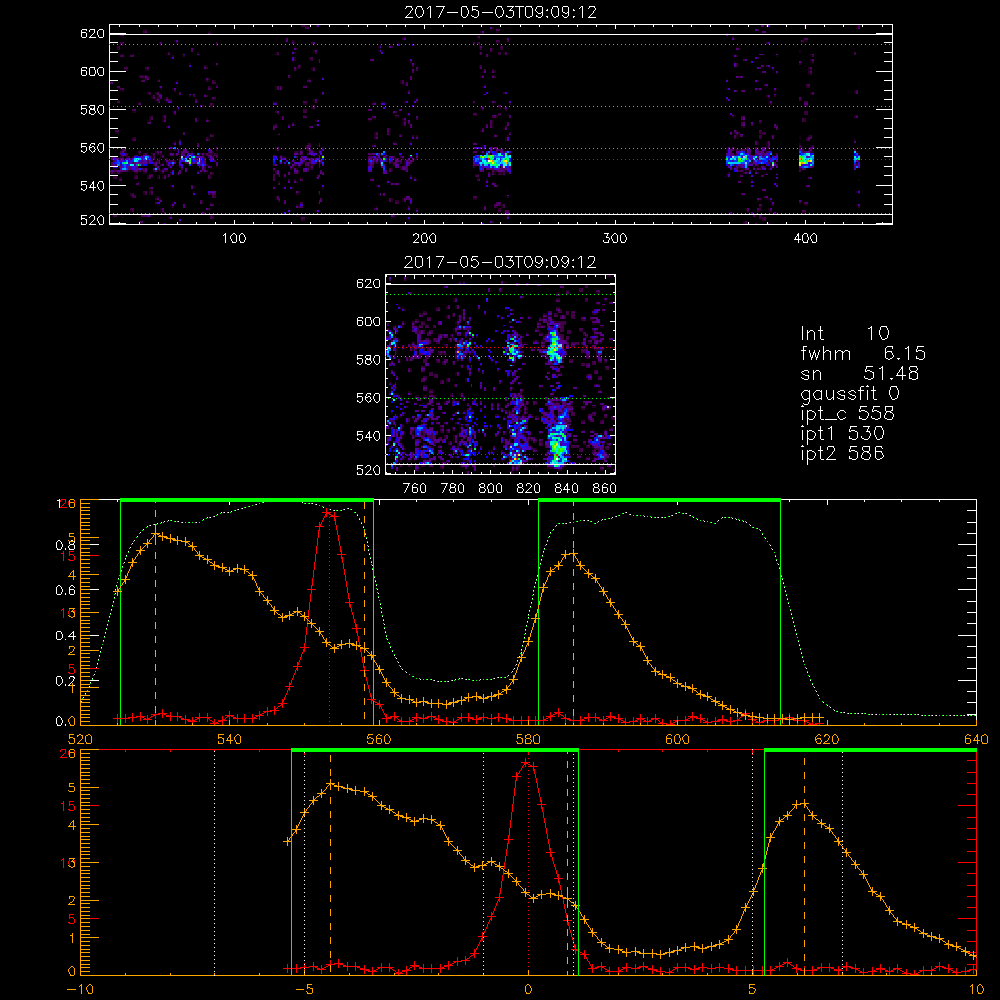
Task: Click x-axis label -10 of the bottom plot
Action: tap(80, 990)
